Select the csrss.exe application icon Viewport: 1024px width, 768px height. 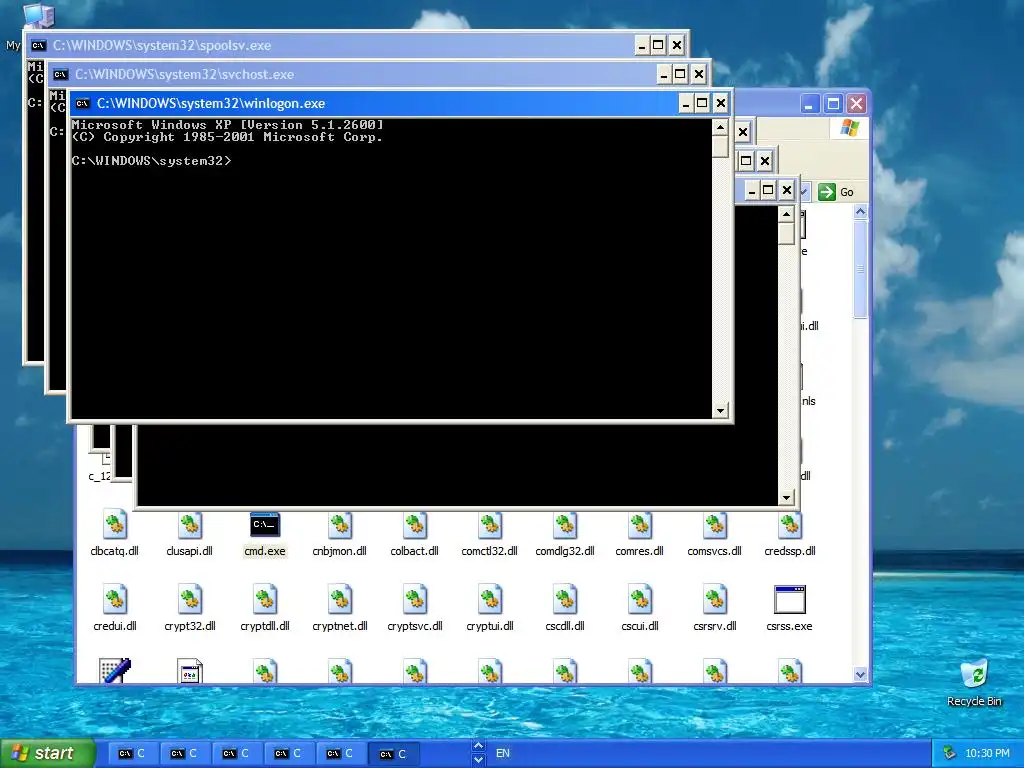click(790, 600)
